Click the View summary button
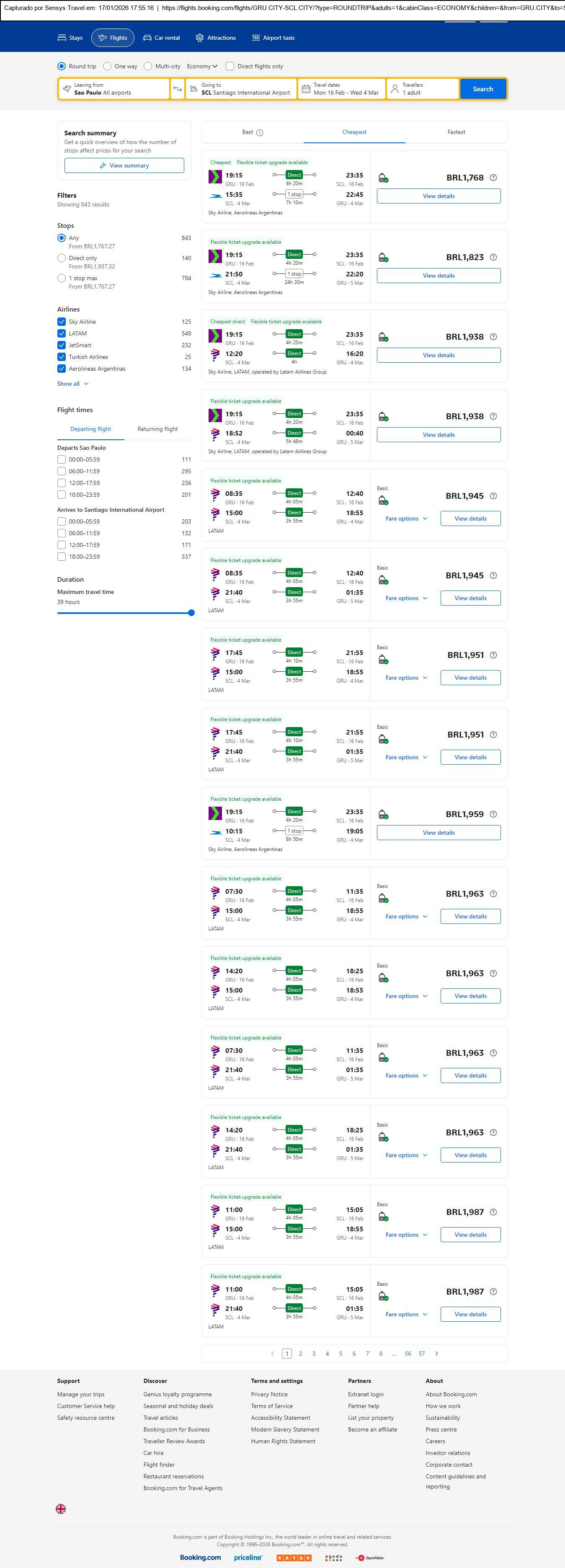This screenshot has width=565, height=1568. (x=124, y=165)
